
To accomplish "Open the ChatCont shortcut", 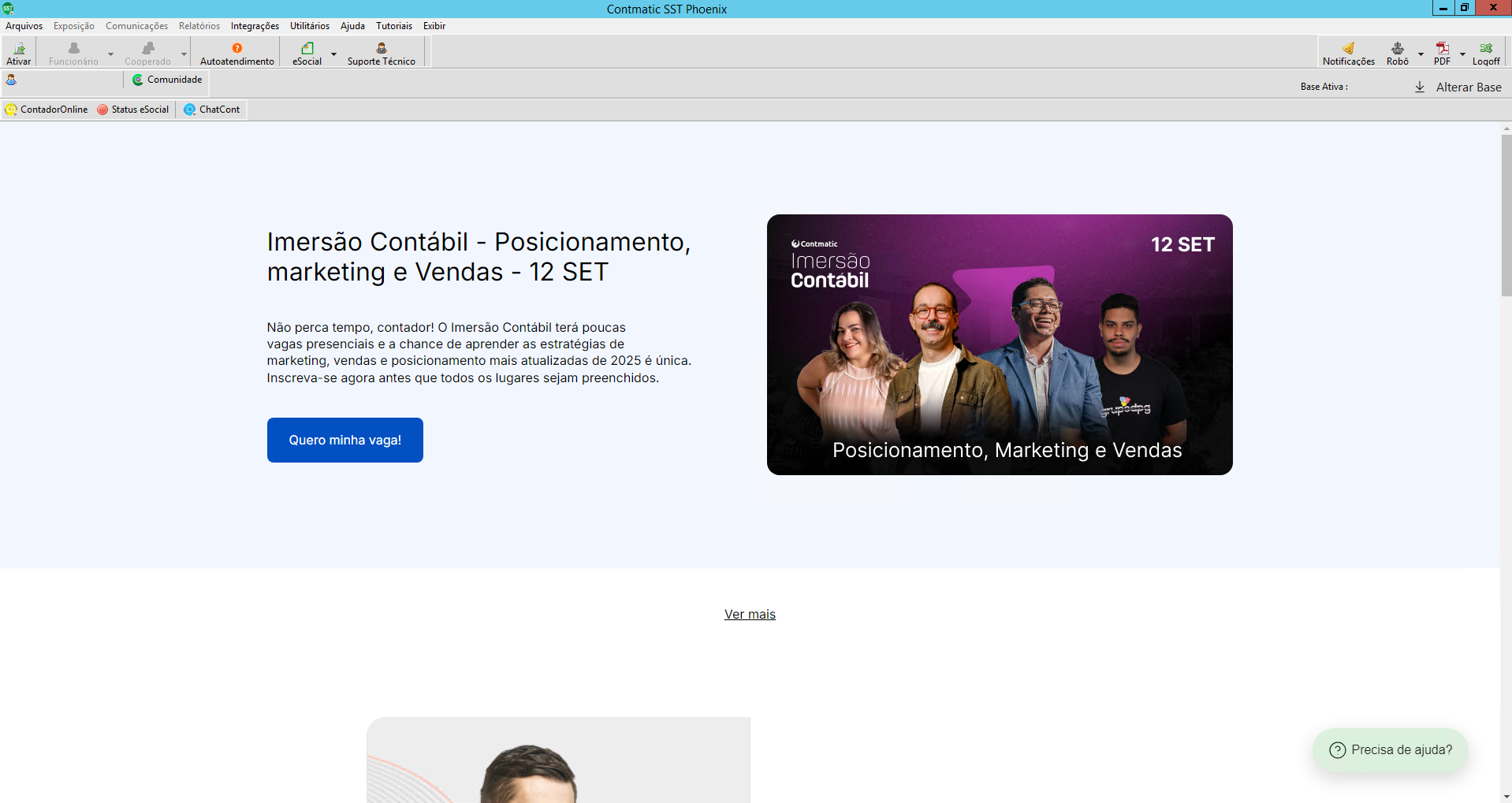I will coord(212,110).
